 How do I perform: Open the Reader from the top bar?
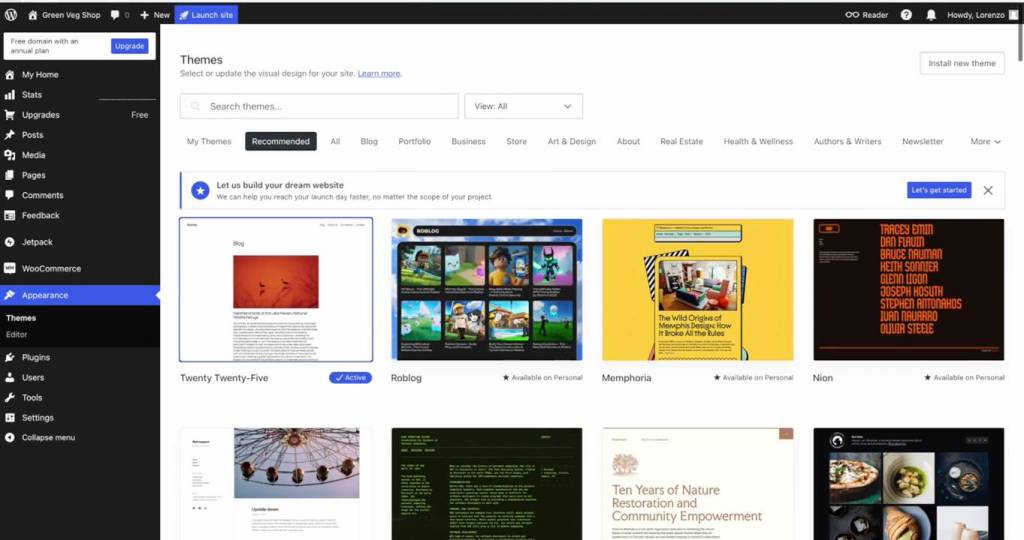[866, 15]
